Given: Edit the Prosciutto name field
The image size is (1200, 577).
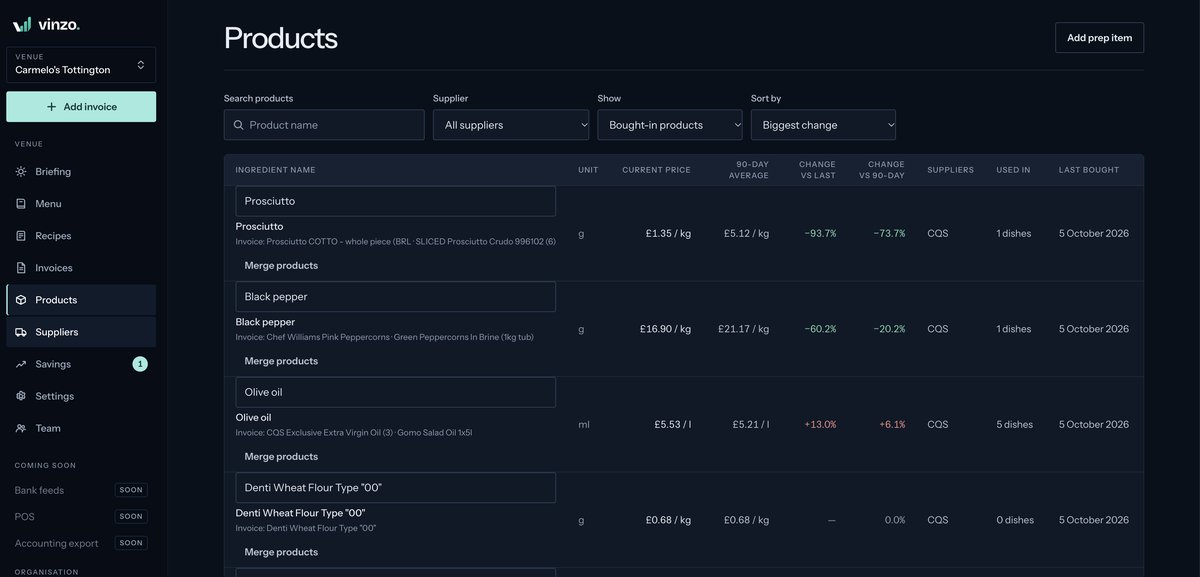Looking at the screenshot, I should coord(396,201).
